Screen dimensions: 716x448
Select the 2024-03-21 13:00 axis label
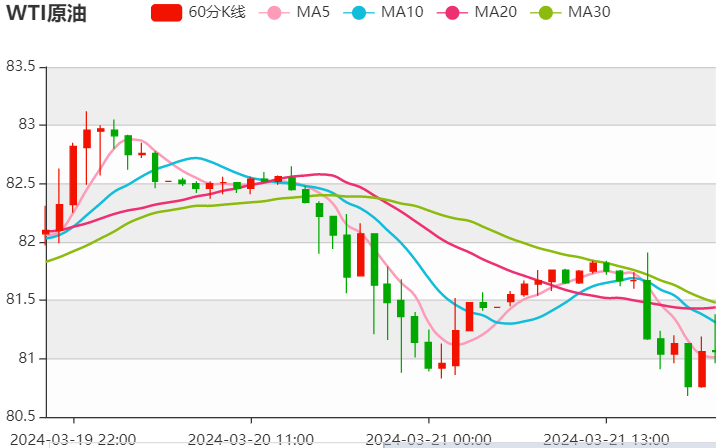click(x=608, y=438)
